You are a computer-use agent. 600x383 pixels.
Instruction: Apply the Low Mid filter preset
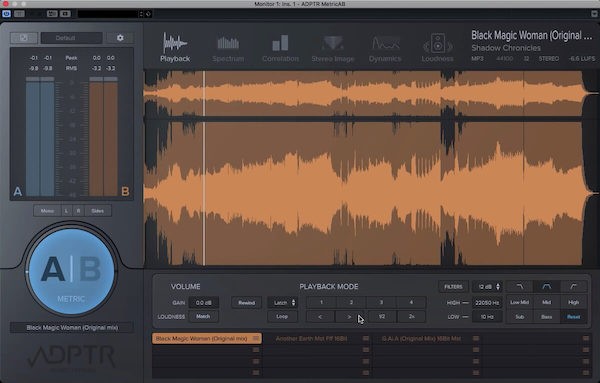[519, 302]
